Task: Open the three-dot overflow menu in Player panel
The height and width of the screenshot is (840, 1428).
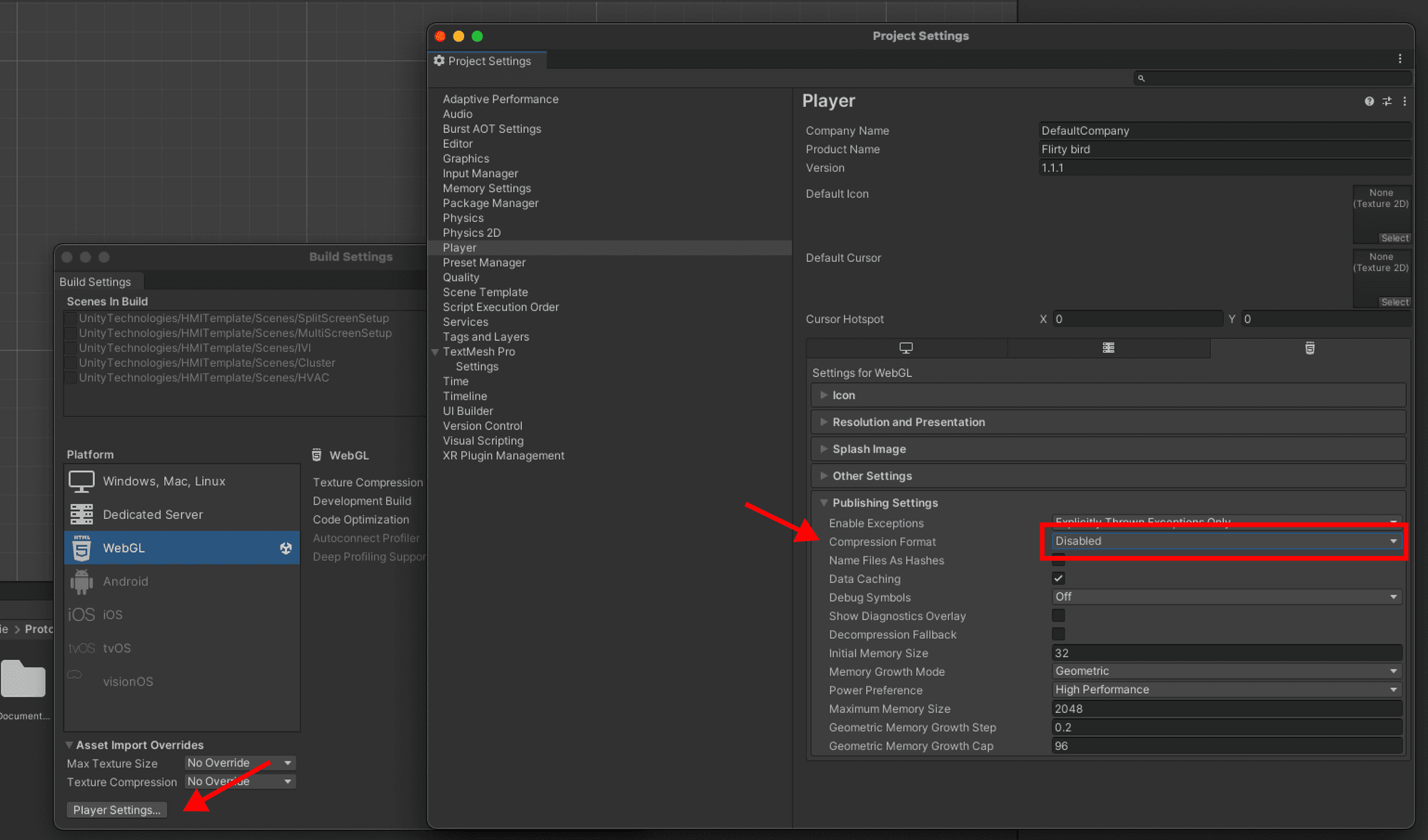Action: pos(1405,101)
